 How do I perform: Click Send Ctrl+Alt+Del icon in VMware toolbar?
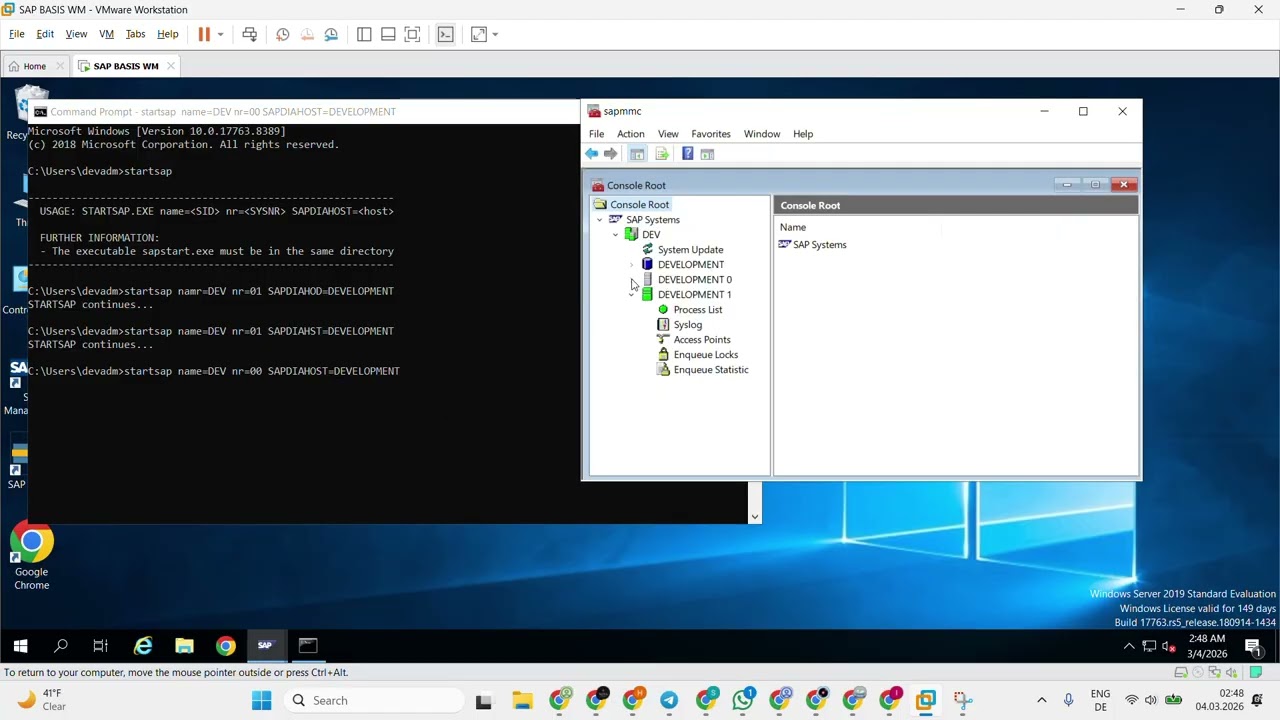click(x=250, y=34)
